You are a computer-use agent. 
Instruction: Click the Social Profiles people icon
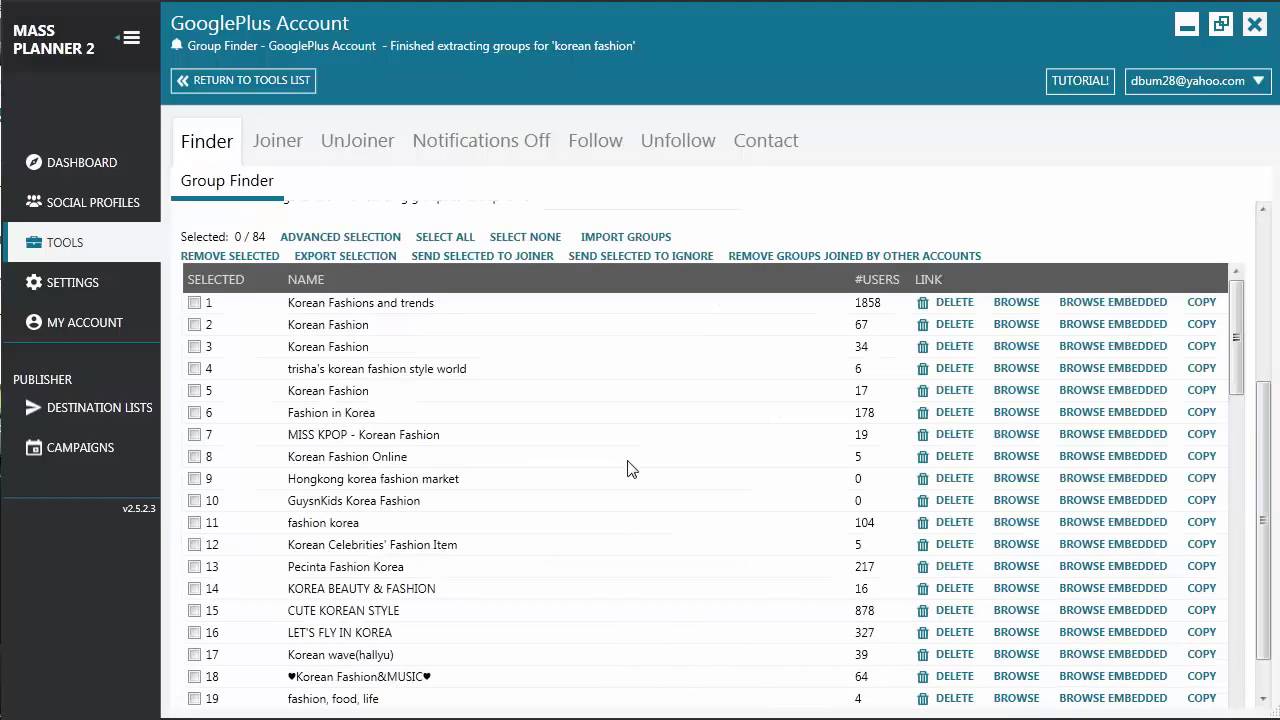33,202
